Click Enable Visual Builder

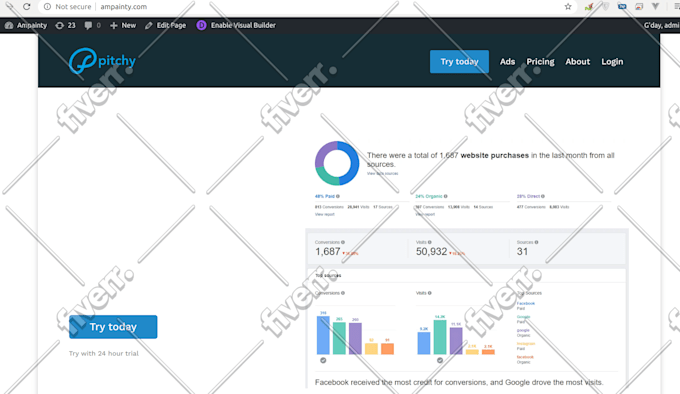[x=236, y=25]
